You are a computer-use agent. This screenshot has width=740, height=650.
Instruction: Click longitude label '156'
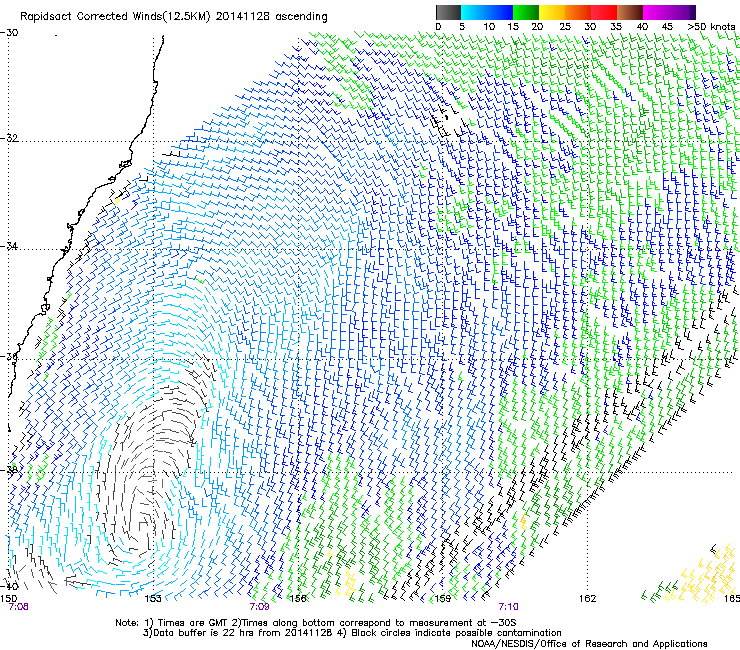click(298, 599)
